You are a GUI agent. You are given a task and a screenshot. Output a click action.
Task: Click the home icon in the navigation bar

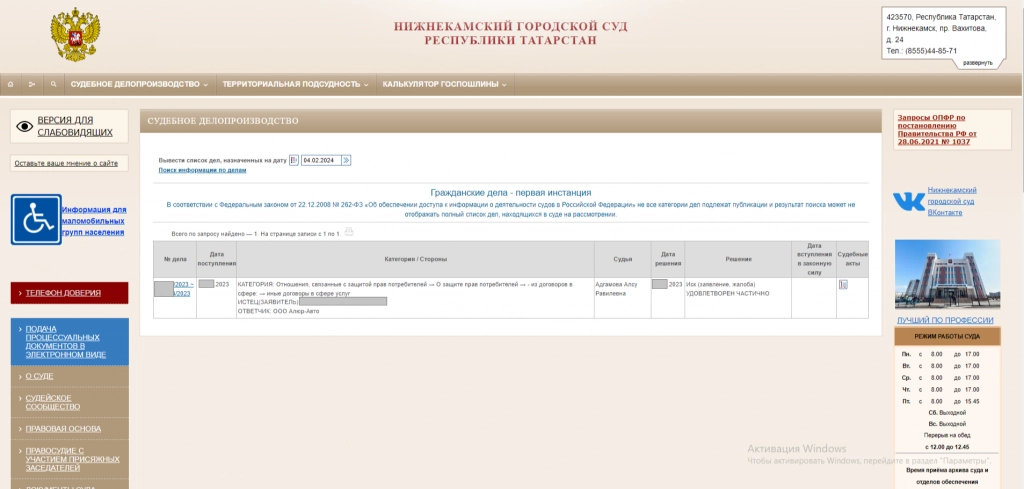[x=10, y=84]
